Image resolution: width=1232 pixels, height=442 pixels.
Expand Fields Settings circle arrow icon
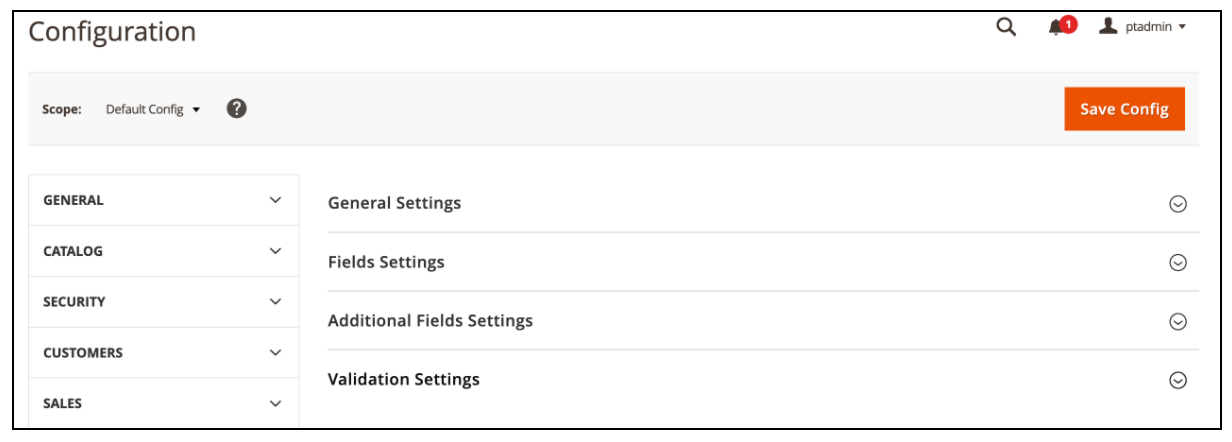[x=1178, y=263]
